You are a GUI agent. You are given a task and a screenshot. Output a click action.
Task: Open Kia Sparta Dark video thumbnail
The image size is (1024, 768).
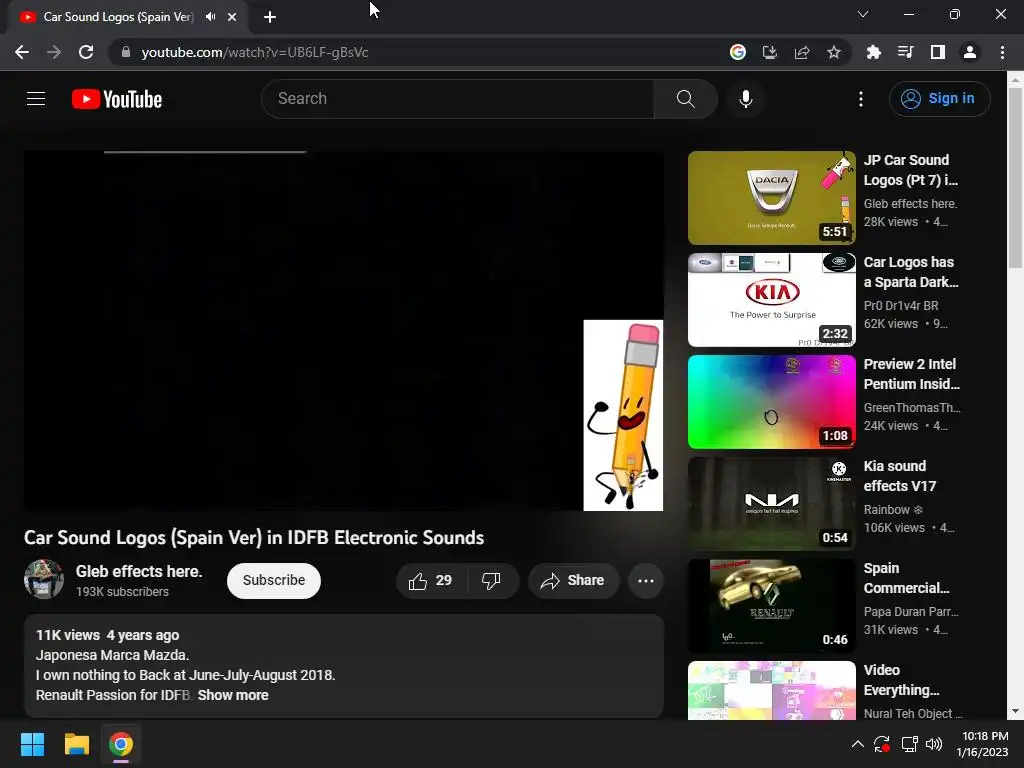pyautogui.click(x=771, y=300)
